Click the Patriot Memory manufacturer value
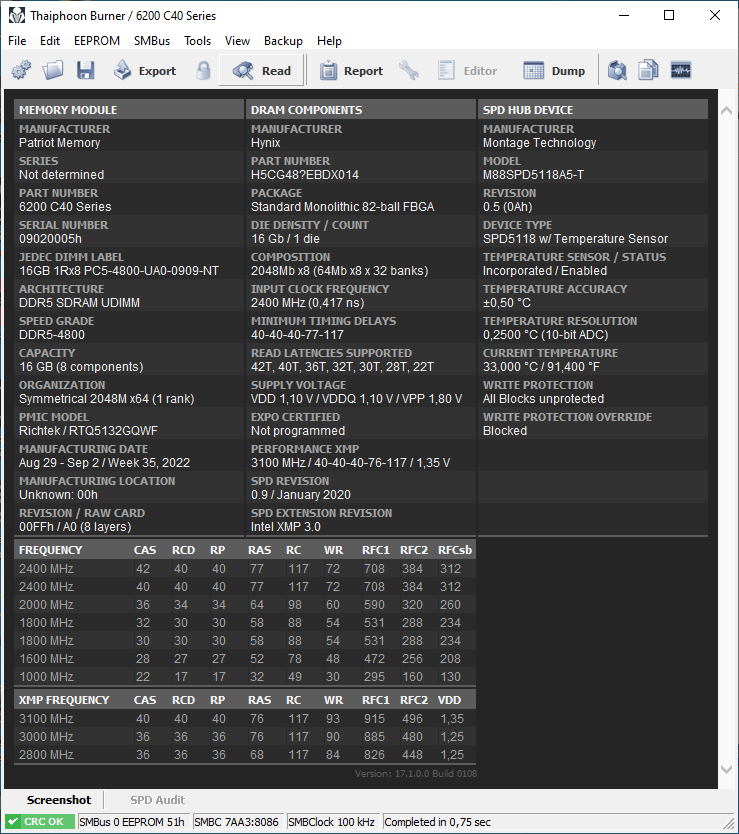Image resolution: width=739 pixels, height=834 pixels. tap(60, 143)
